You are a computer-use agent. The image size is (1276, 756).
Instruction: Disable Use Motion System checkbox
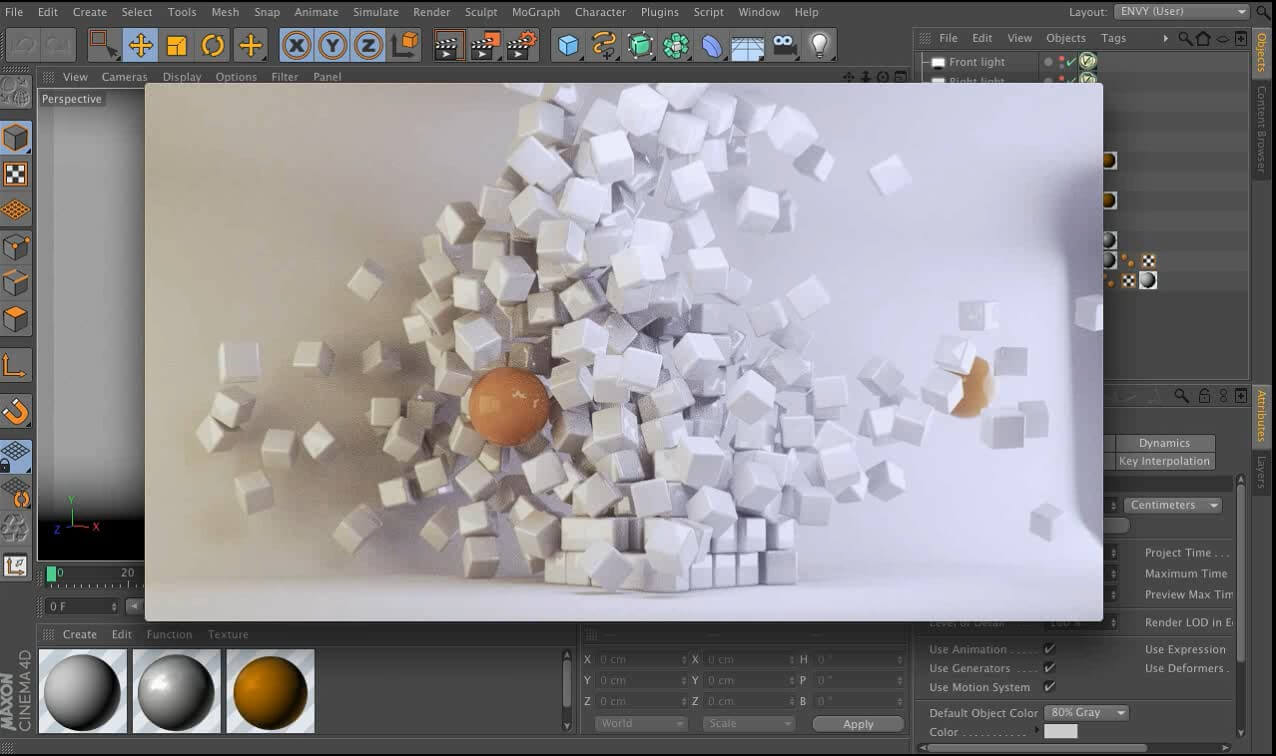1049,687
